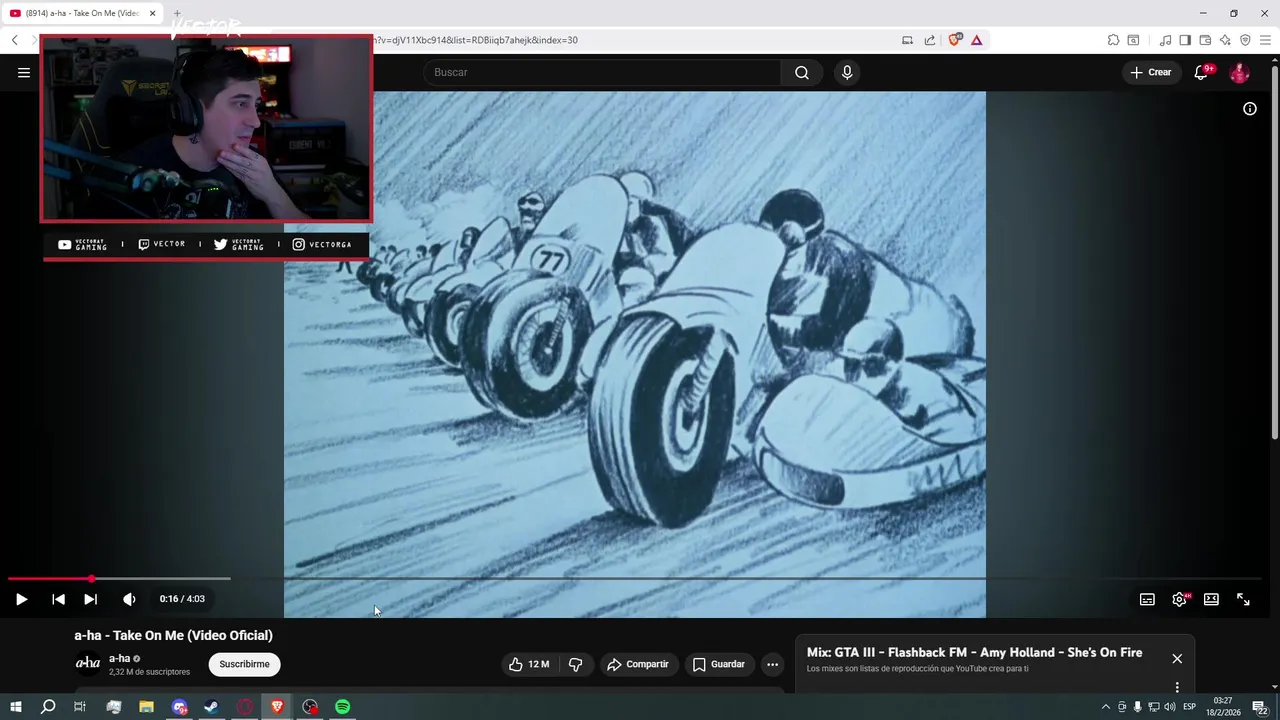Image resolution: width=1280 pixels, height=720 pixels.
Task: Open the YouTube guide hamburger menu
Action: pos(24,72)
